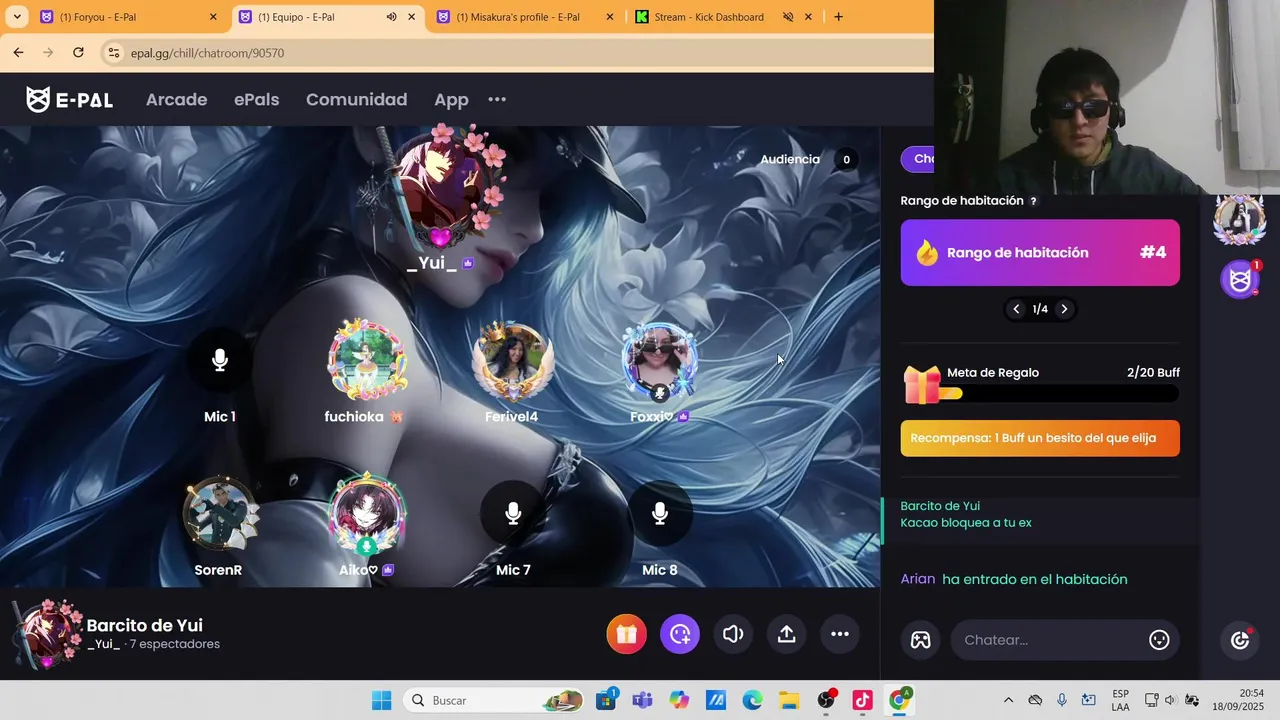The width and height of the screenshot is (1280, 720).
Task: Open the Rango de habitación help icon
Action: (x=1033, y=201)
